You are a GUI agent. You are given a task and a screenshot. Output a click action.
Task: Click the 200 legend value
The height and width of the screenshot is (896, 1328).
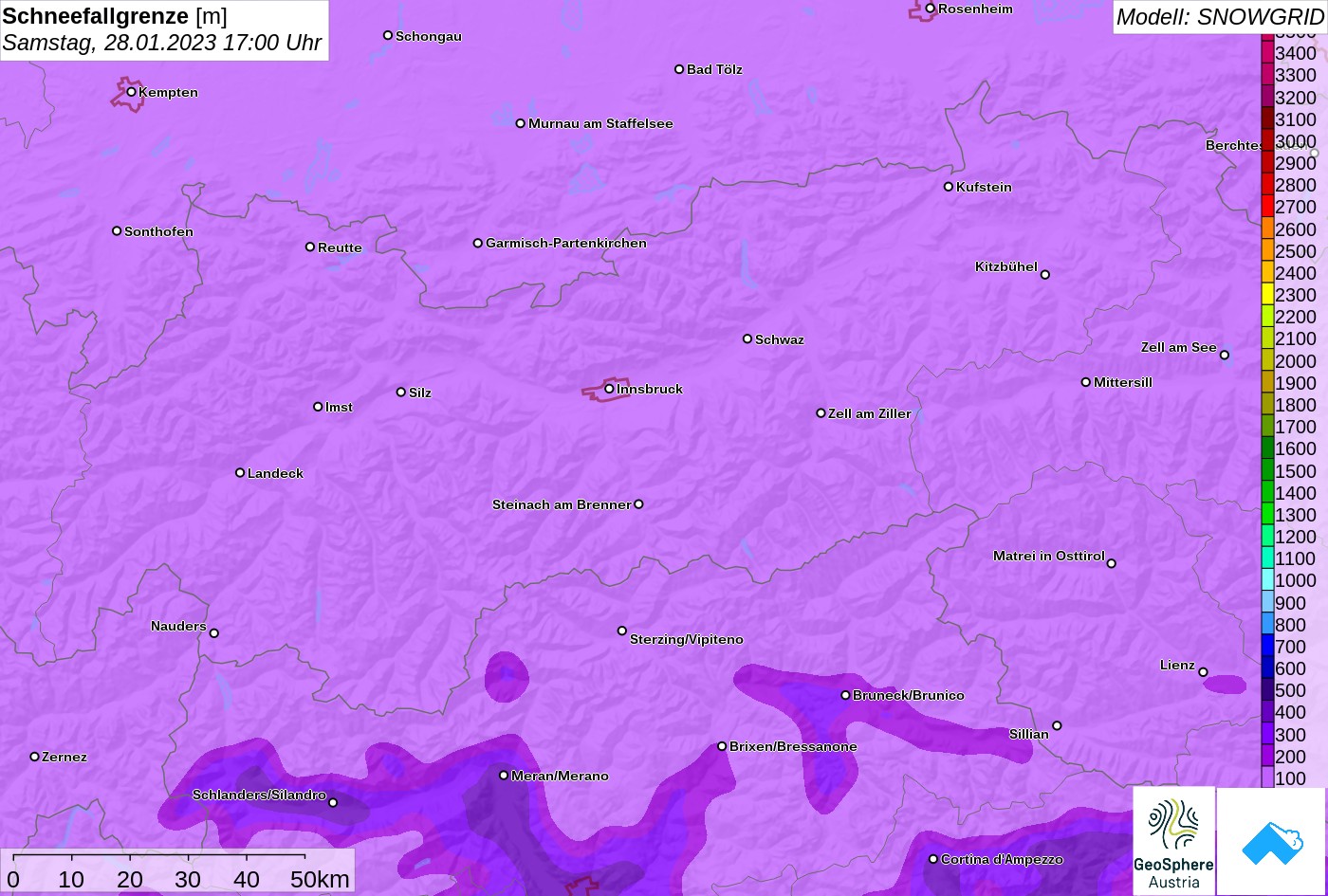coord(1290,757)
